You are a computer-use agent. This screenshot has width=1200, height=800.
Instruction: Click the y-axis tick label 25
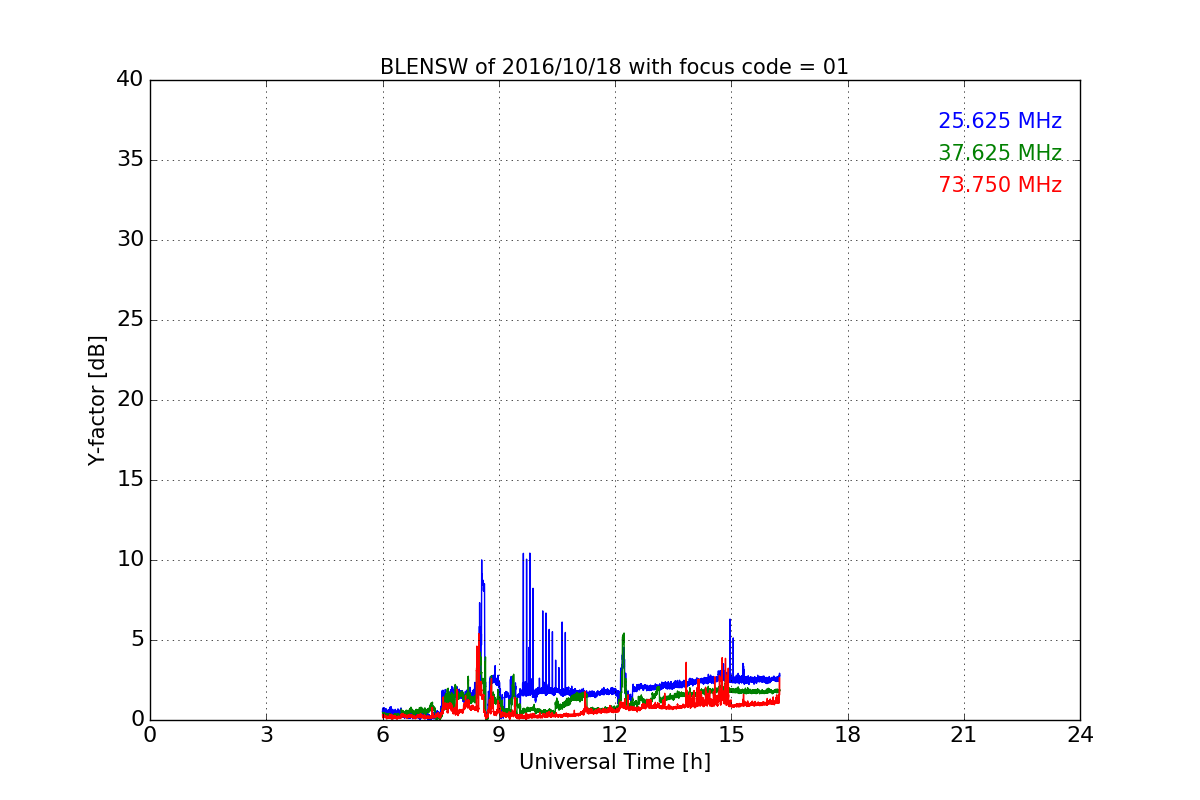(130, 320)
